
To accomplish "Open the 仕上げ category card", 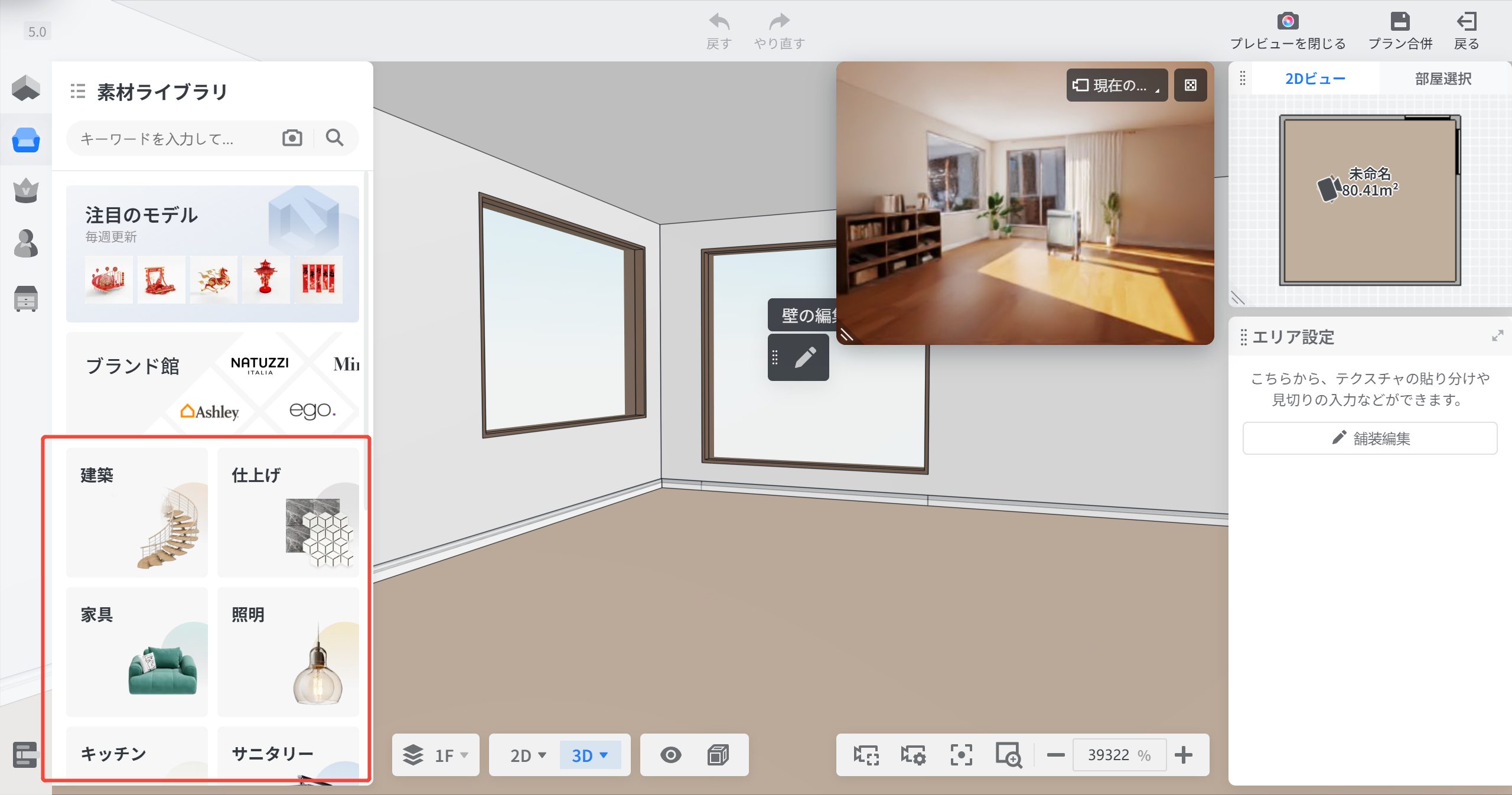I will pyautogui.click(x=288, y=512).
